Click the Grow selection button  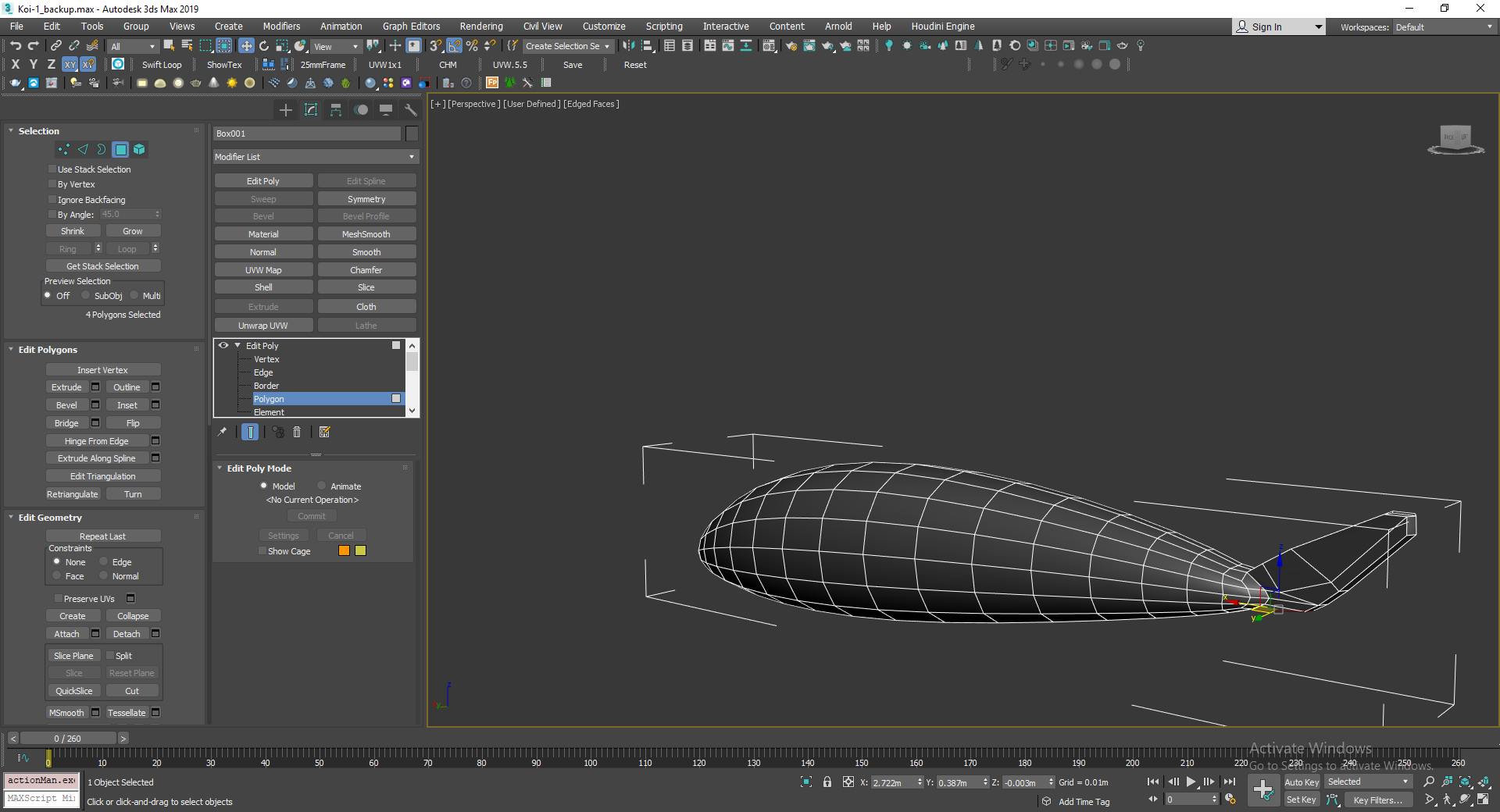coord(133,231)
